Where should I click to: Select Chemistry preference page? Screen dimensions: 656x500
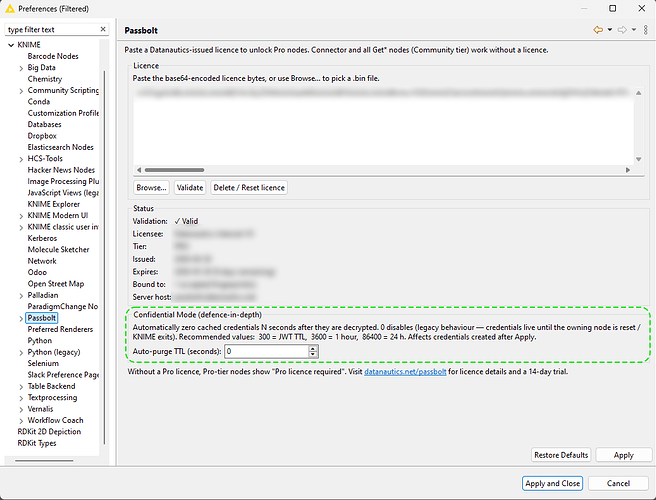click(45, 79)
